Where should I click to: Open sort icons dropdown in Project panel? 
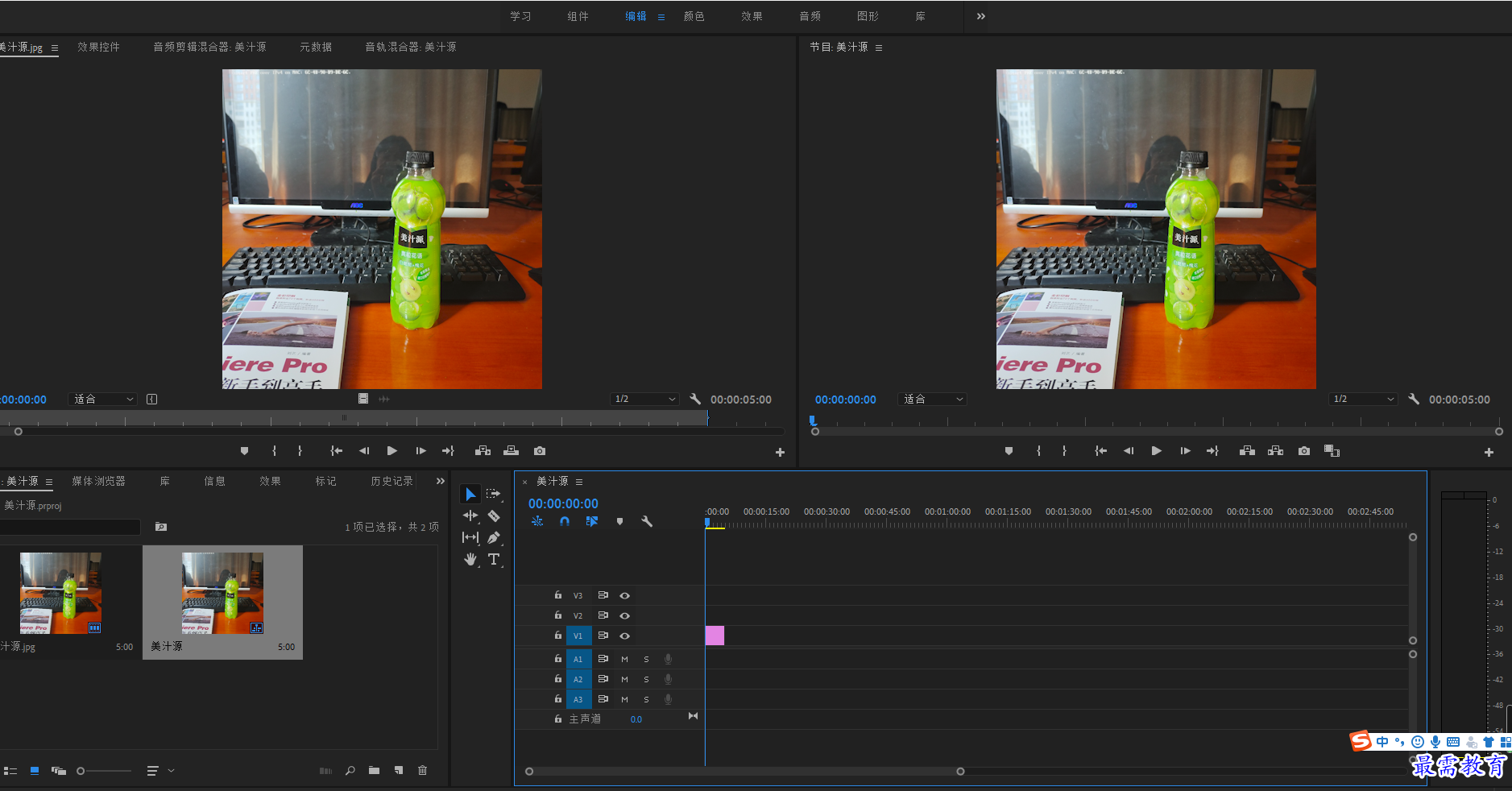[x=160, y=771]
